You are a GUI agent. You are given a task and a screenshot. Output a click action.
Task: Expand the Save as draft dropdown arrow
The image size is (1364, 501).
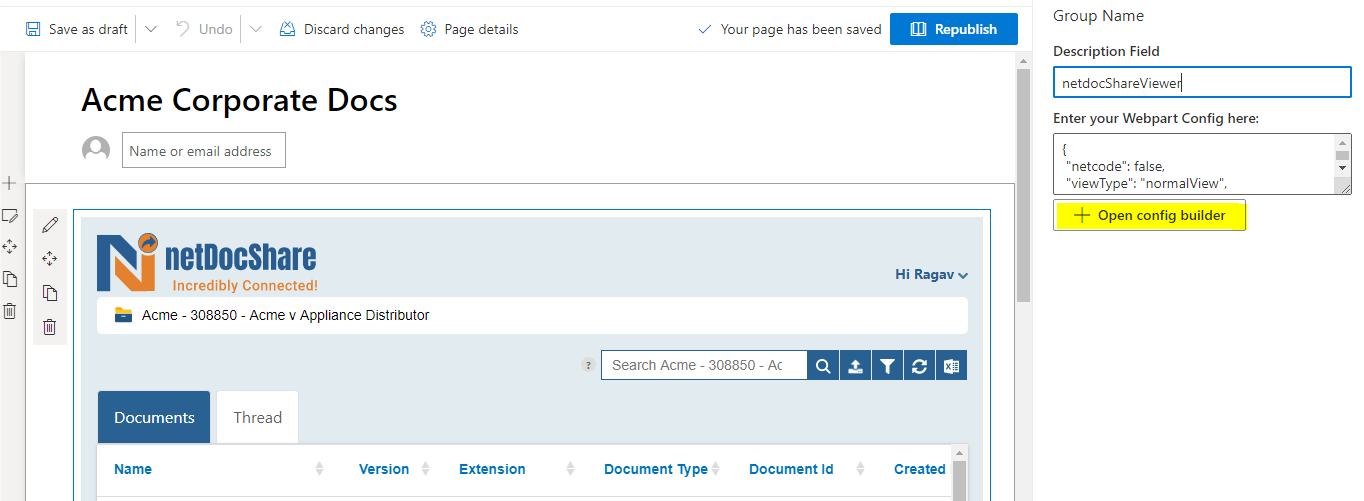pyautogui.click(x=151, y=29)
